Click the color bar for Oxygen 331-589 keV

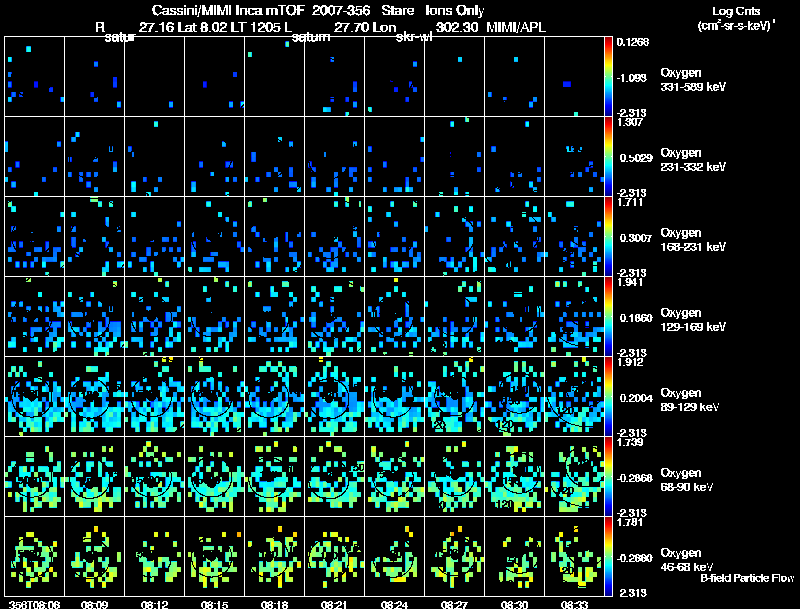[609, 77]
